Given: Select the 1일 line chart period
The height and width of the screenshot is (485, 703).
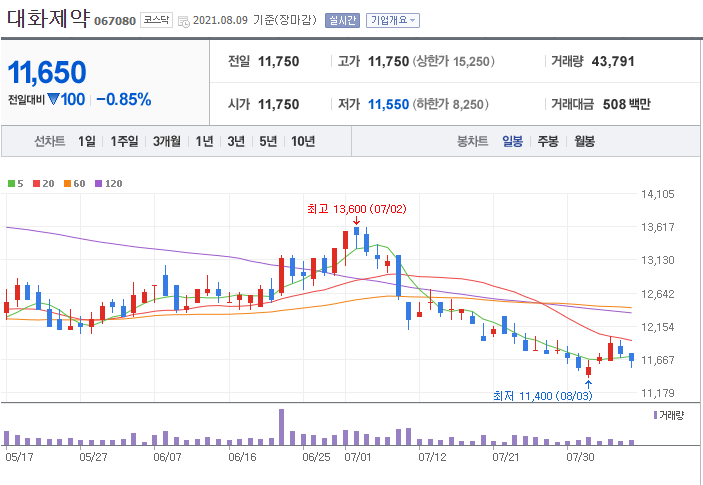Looking at the screenshot, I should point(87,142).
